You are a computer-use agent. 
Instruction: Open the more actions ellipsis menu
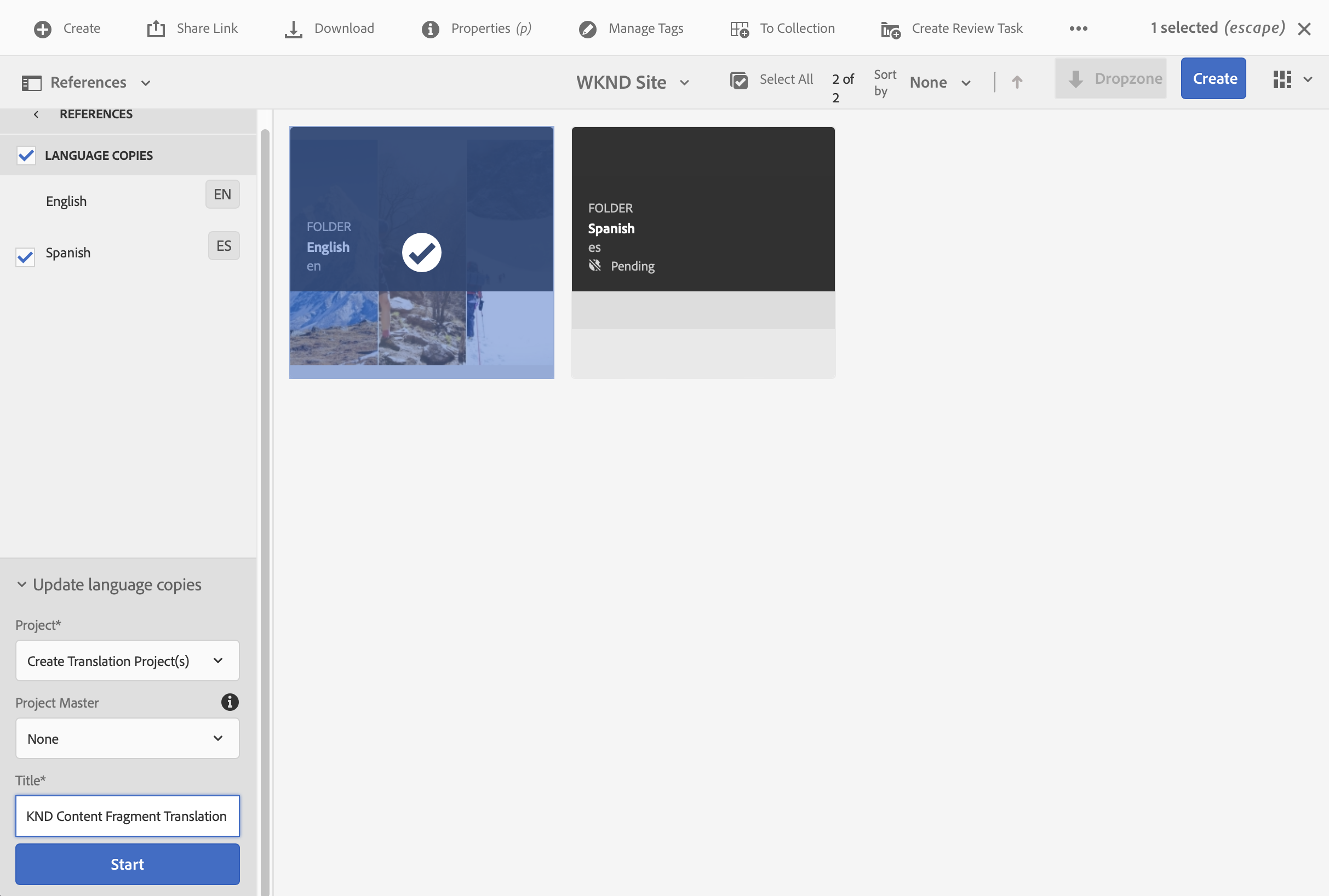1078,28
